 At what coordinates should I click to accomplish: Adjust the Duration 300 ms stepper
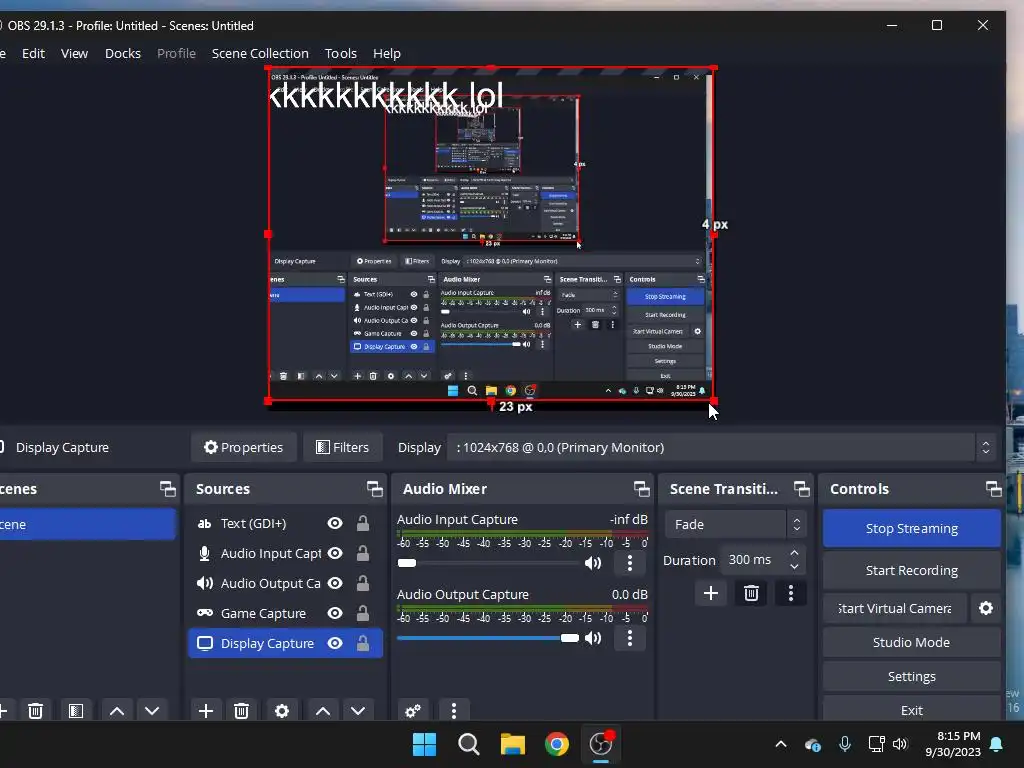point(794,560)
